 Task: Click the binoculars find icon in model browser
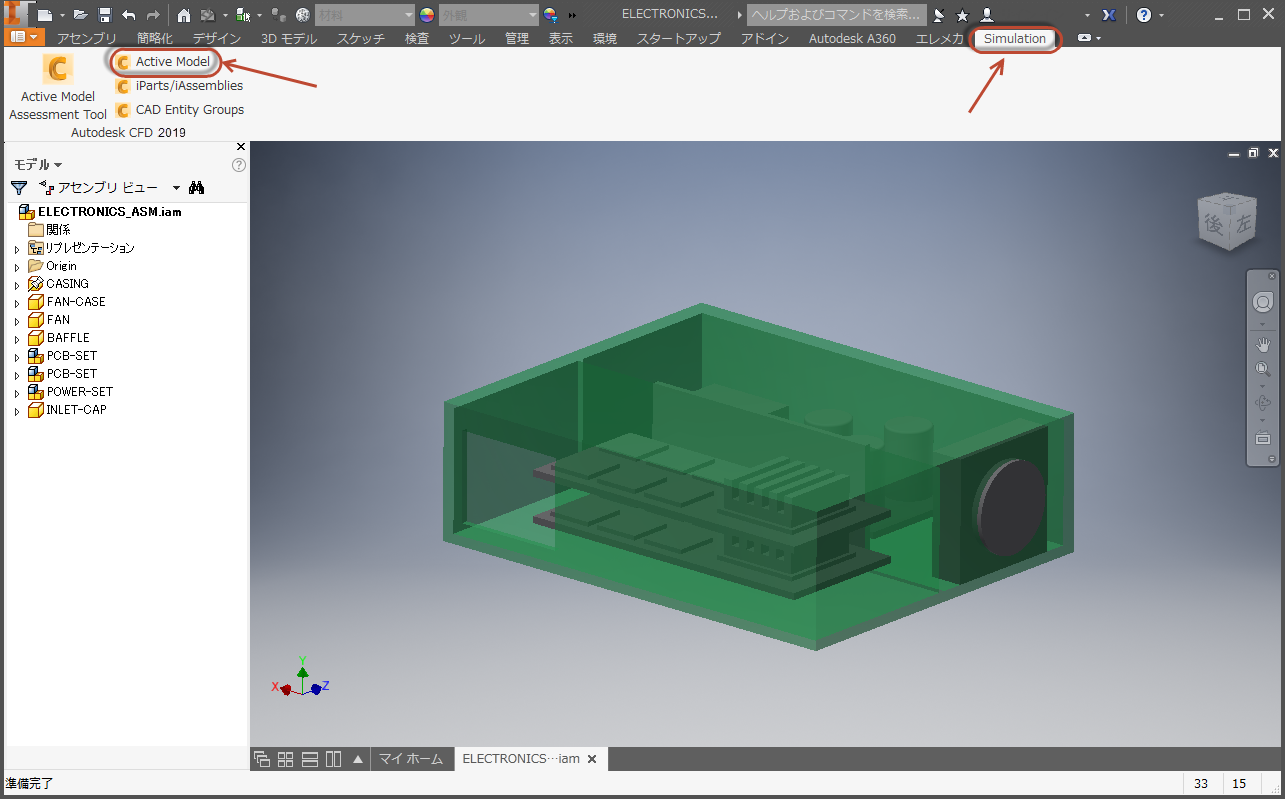(x=196, y=187)
